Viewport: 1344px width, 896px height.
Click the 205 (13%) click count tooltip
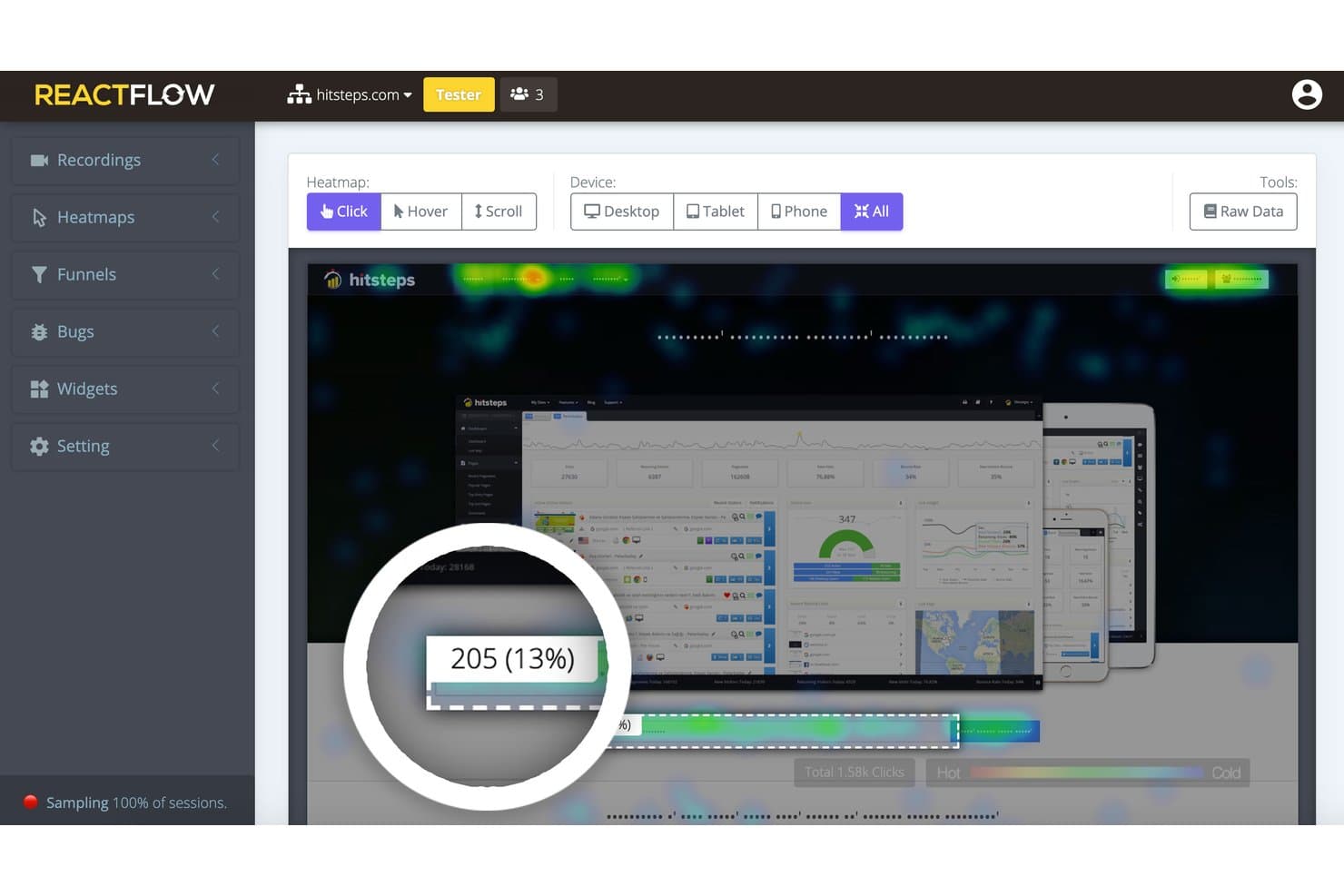click(x=513, y=659)
